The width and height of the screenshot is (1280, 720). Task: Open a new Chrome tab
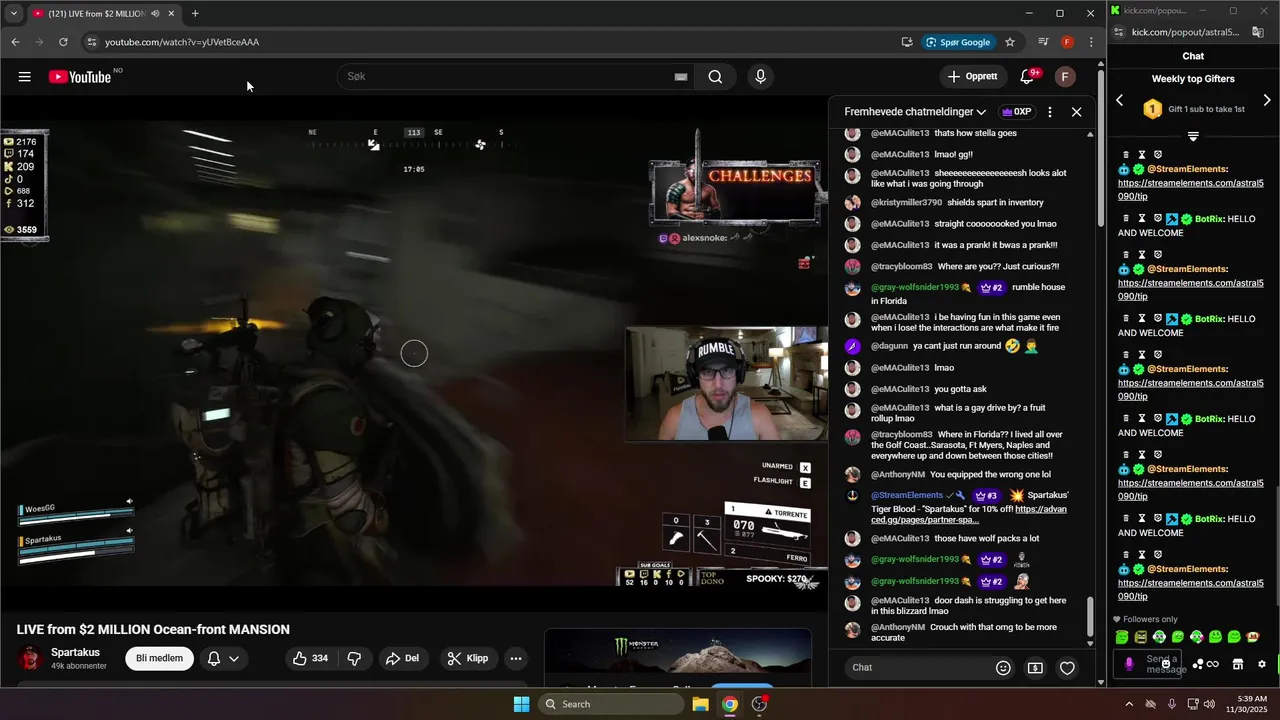(x=195, y=14)
